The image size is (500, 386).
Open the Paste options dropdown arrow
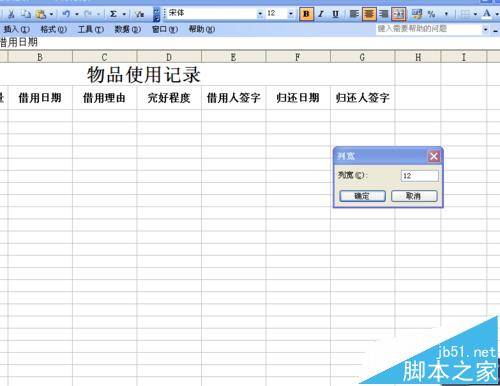tap(51, 14)
